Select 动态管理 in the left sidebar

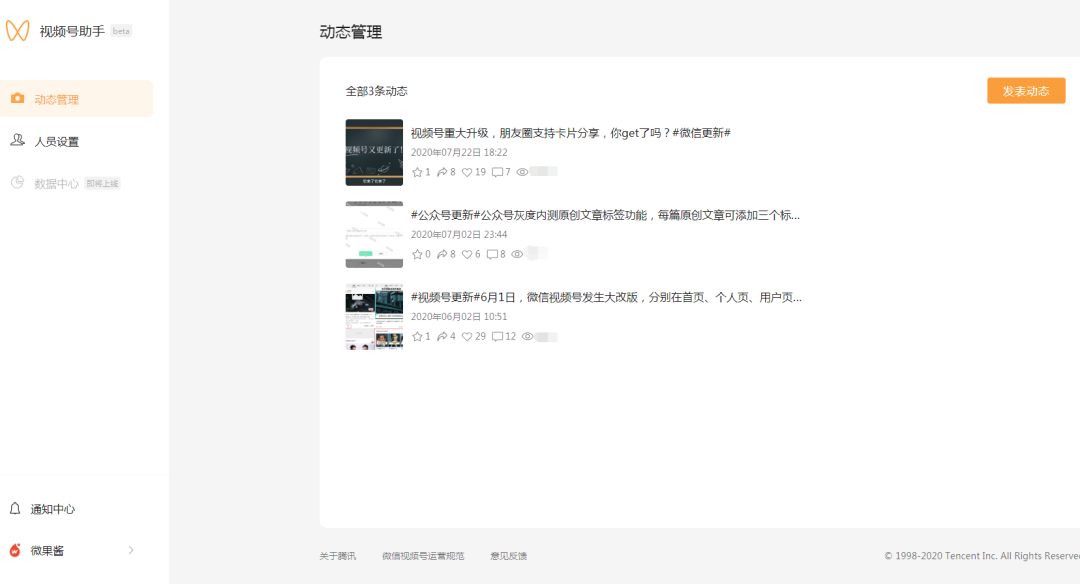click(55, 98)
